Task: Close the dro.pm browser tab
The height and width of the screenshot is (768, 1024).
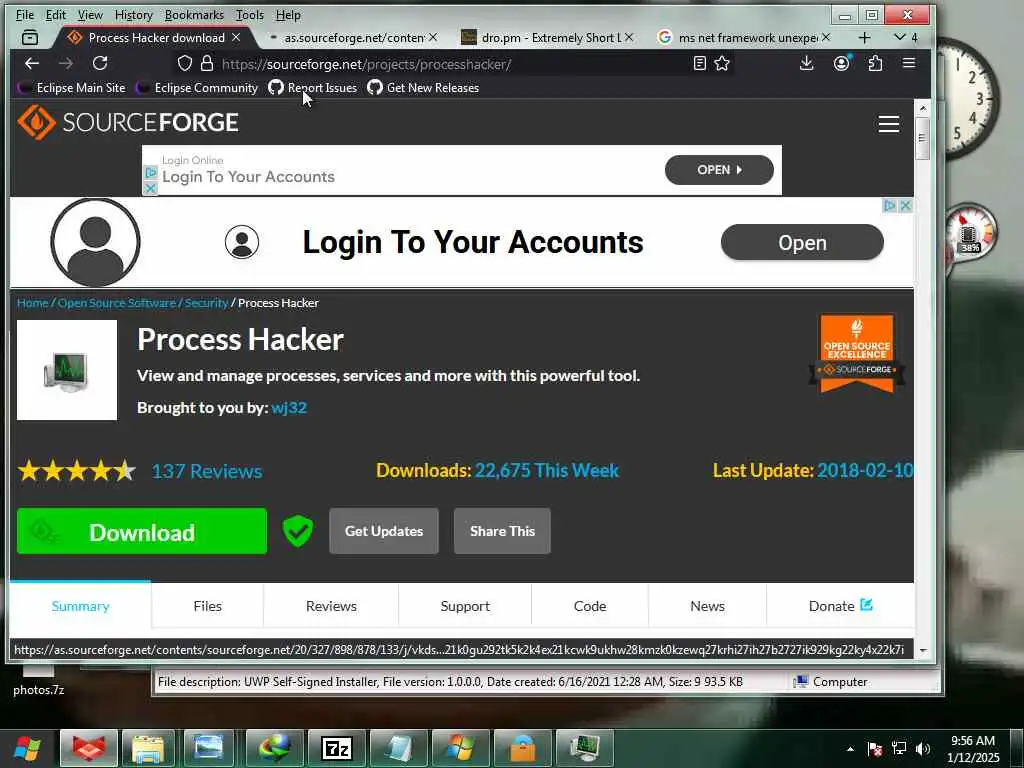Action: (x=629, y=37)
